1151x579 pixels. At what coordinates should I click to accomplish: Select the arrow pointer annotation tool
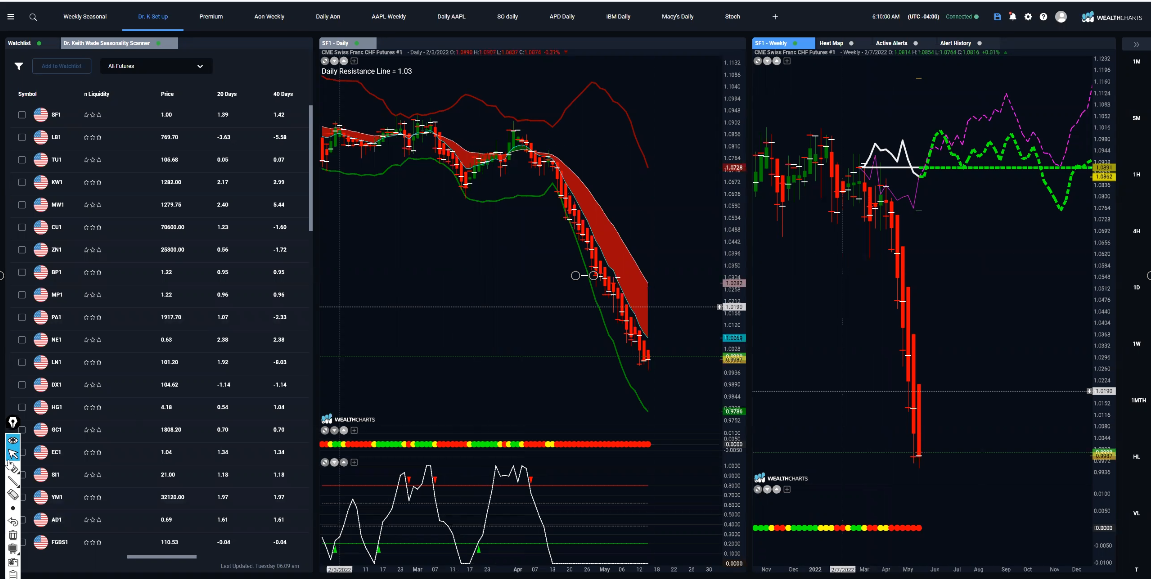(12, 454)
